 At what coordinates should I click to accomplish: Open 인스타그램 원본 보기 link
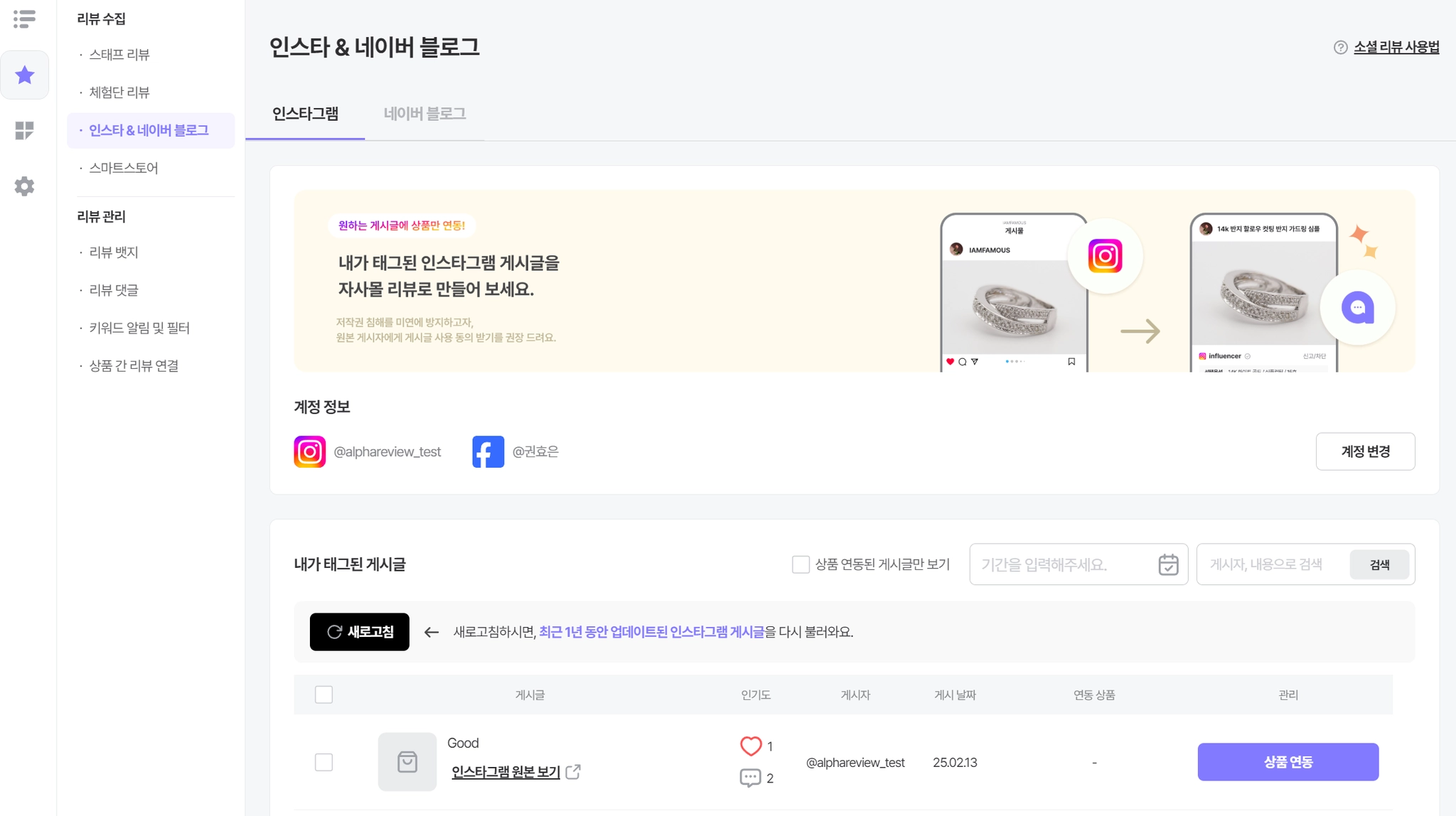point(505,772)
